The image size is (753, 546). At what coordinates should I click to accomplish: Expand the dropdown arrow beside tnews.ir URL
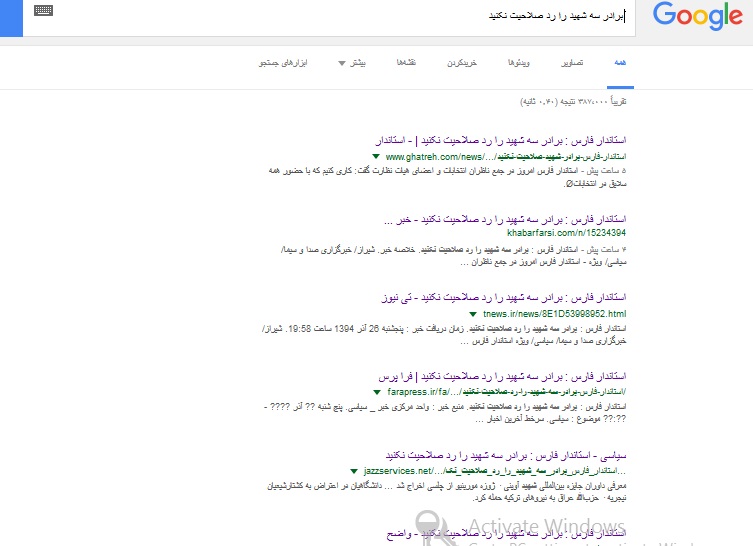(473, 314)
